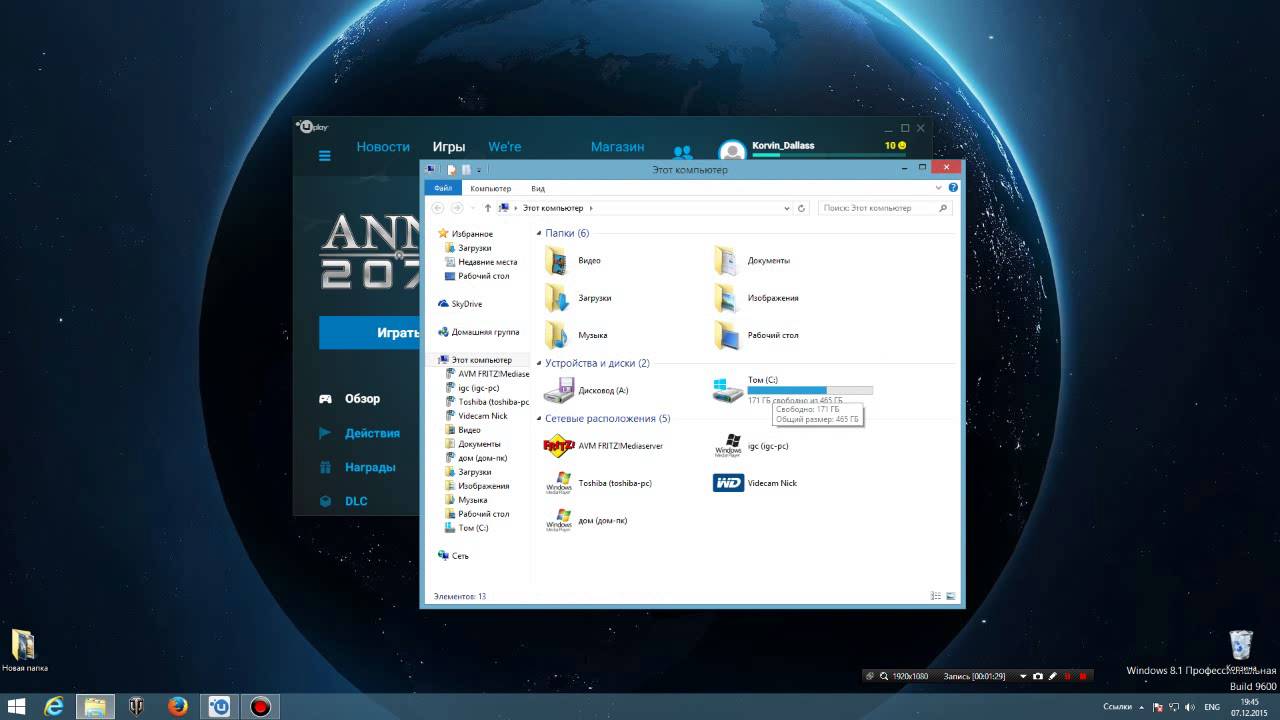Open Uplay hamburger menu
The image size is (1280, 720).
[324, 155]
